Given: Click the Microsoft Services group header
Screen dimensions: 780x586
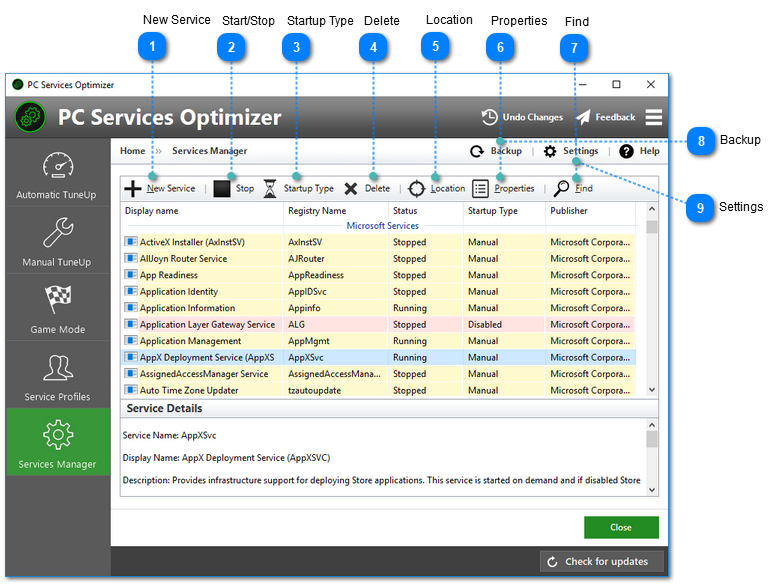Looking at the screenshot, I should click(x=382, y=225).
